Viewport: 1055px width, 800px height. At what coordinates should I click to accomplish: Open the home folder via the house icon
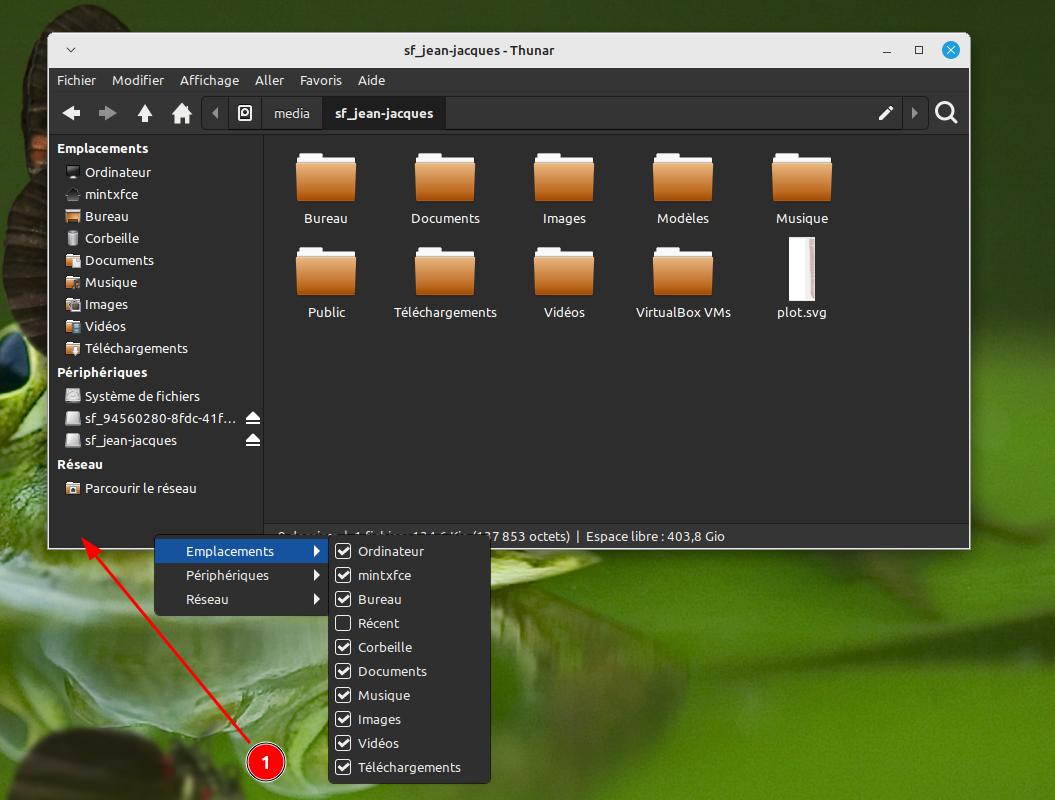pyautogui.click(x=182, y=113)
